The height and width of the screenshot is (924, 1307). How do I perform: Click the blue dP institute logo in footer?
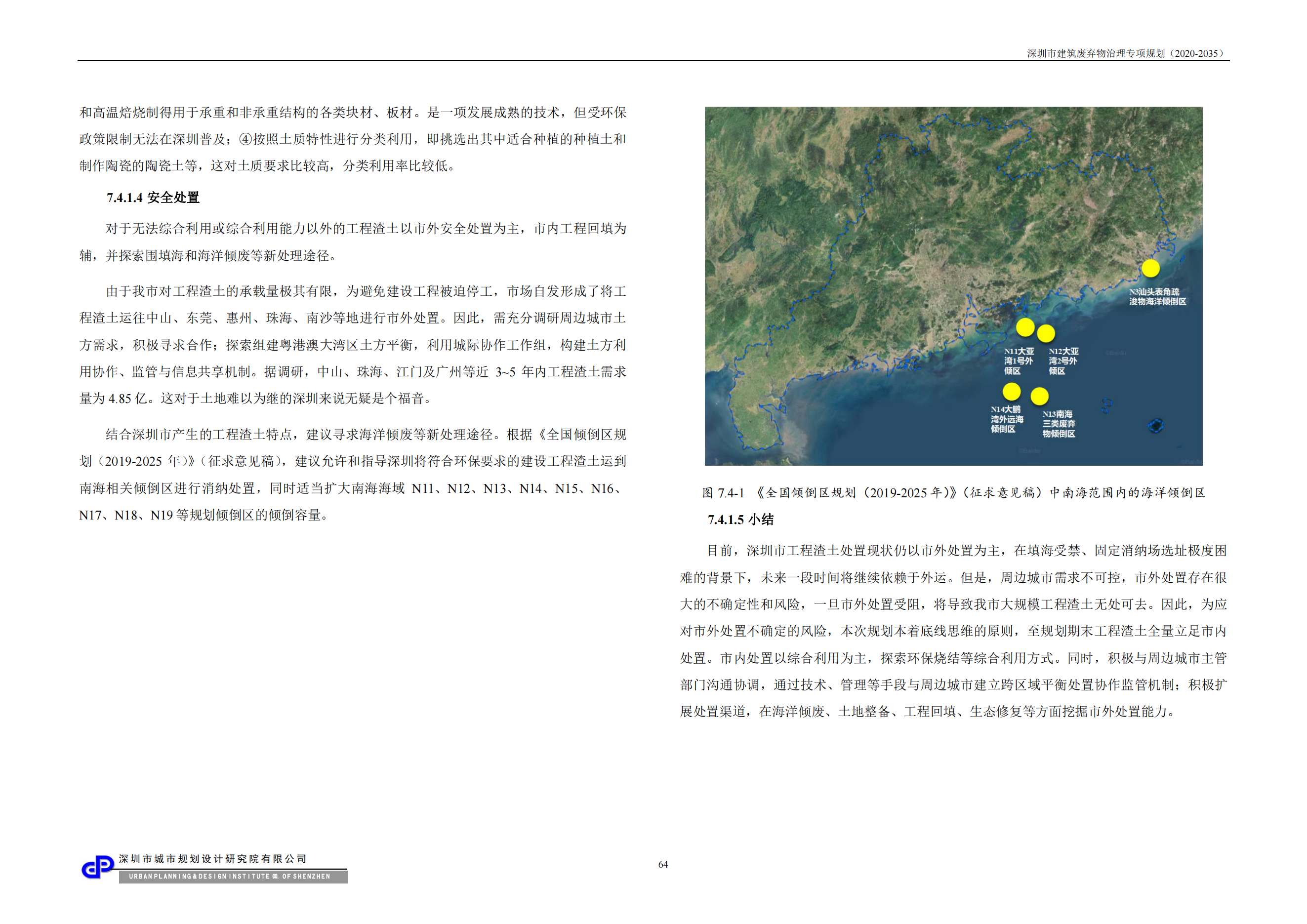tap(98, 868)
